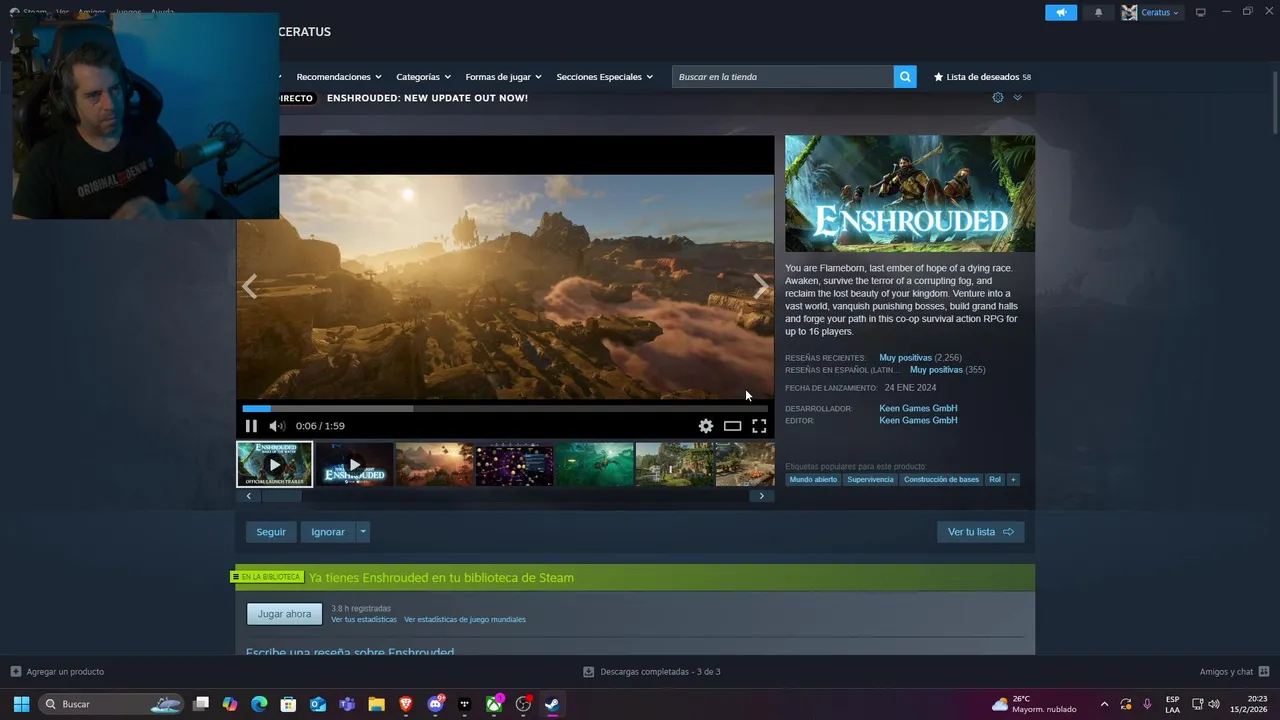Image resolution: width=1280 pixels, height=720 pixels.
Task: Open Lista de deseados
Action: click(982, 77)
